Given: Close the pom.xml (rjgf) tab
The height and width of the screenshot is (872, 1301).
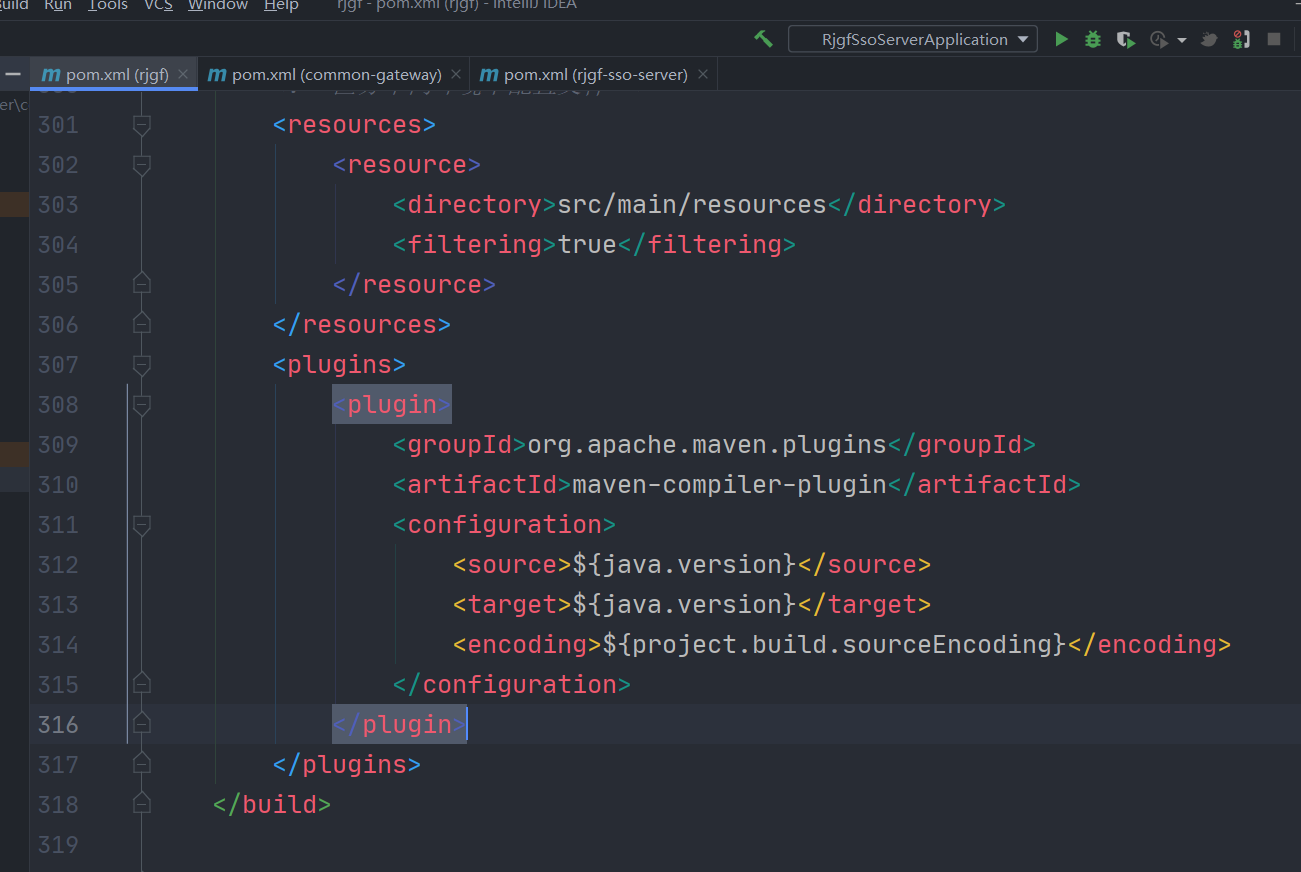Looking at the screenshot, I should (184, 73).
